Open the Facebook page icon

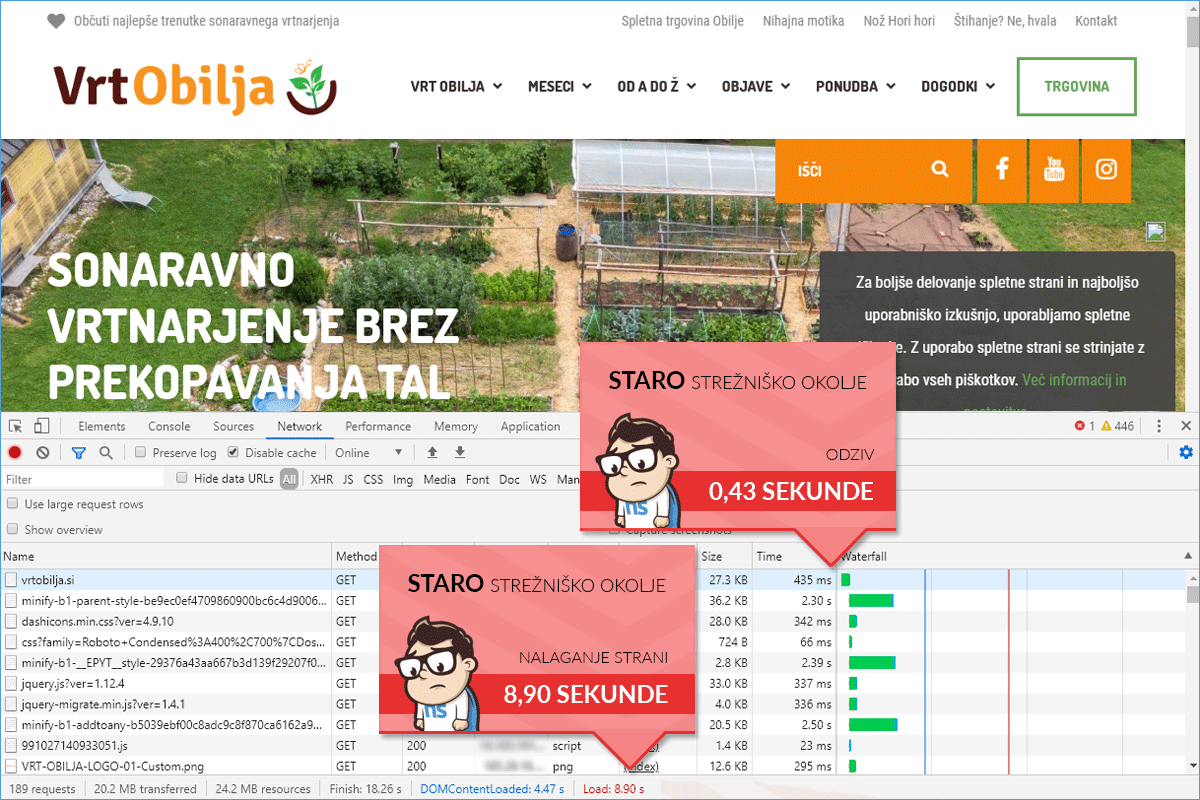(1002, 169)
